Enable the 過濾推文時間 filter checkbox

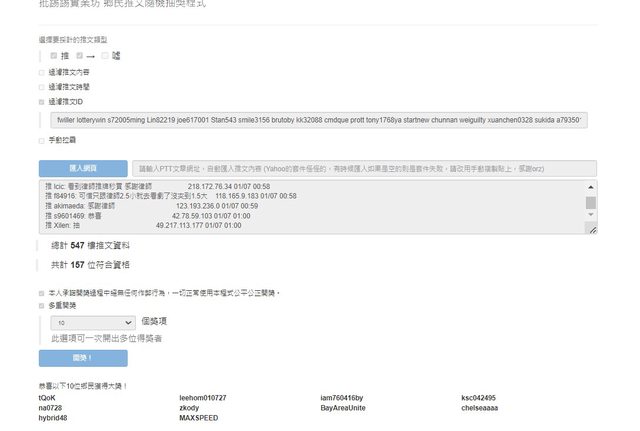click(42, 87)
